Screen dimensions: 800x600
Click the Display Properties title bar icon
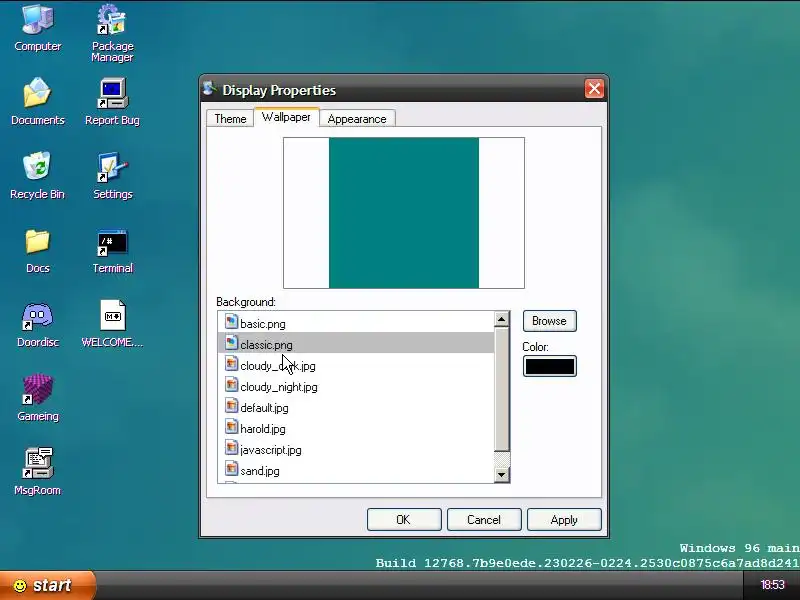[x=209, y=89]
